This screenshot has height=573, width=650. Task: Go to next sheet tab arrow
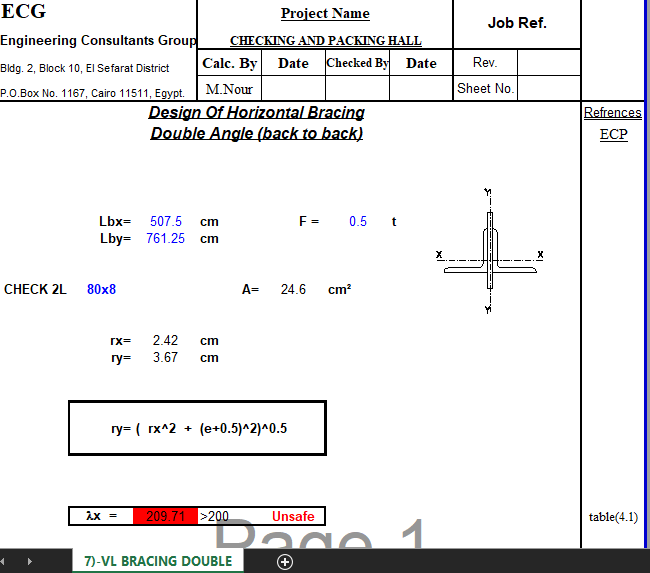(29, 561)
